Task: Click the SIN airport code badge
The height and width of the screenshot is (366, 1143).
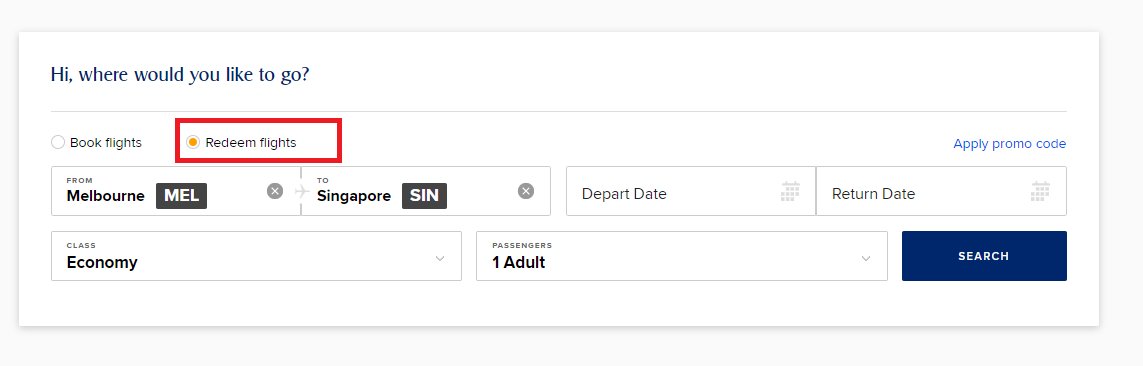Action: (x=424, y=195)
